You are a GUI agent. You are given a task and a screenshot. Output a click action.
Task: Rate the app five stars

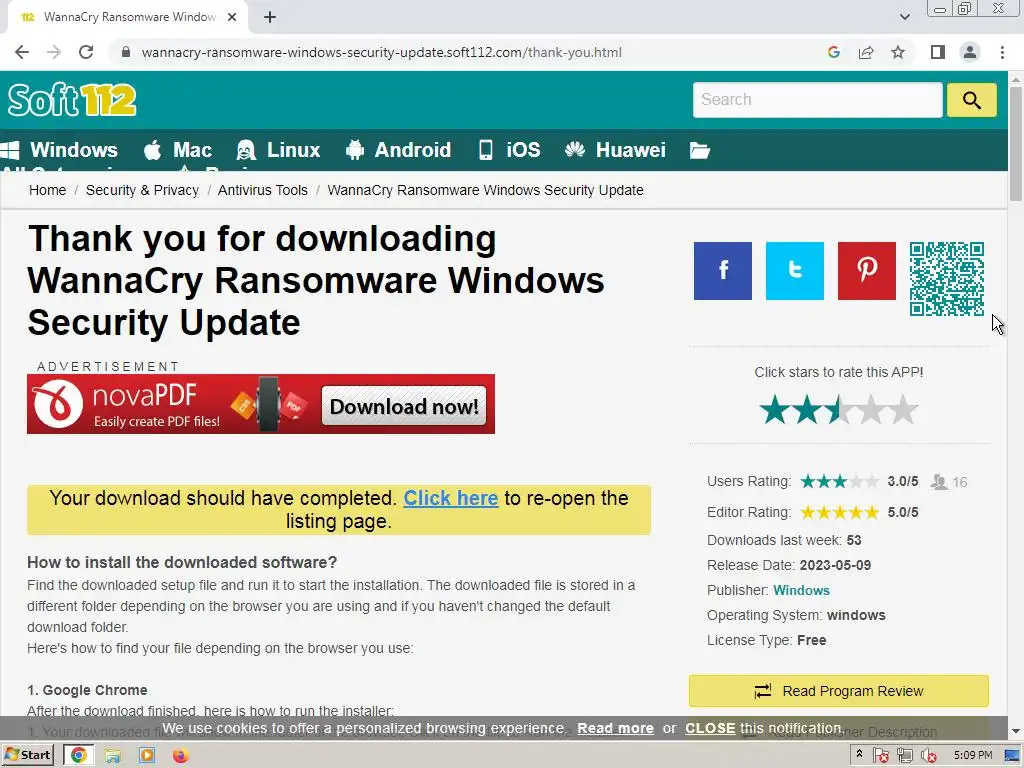coord(903,409)
